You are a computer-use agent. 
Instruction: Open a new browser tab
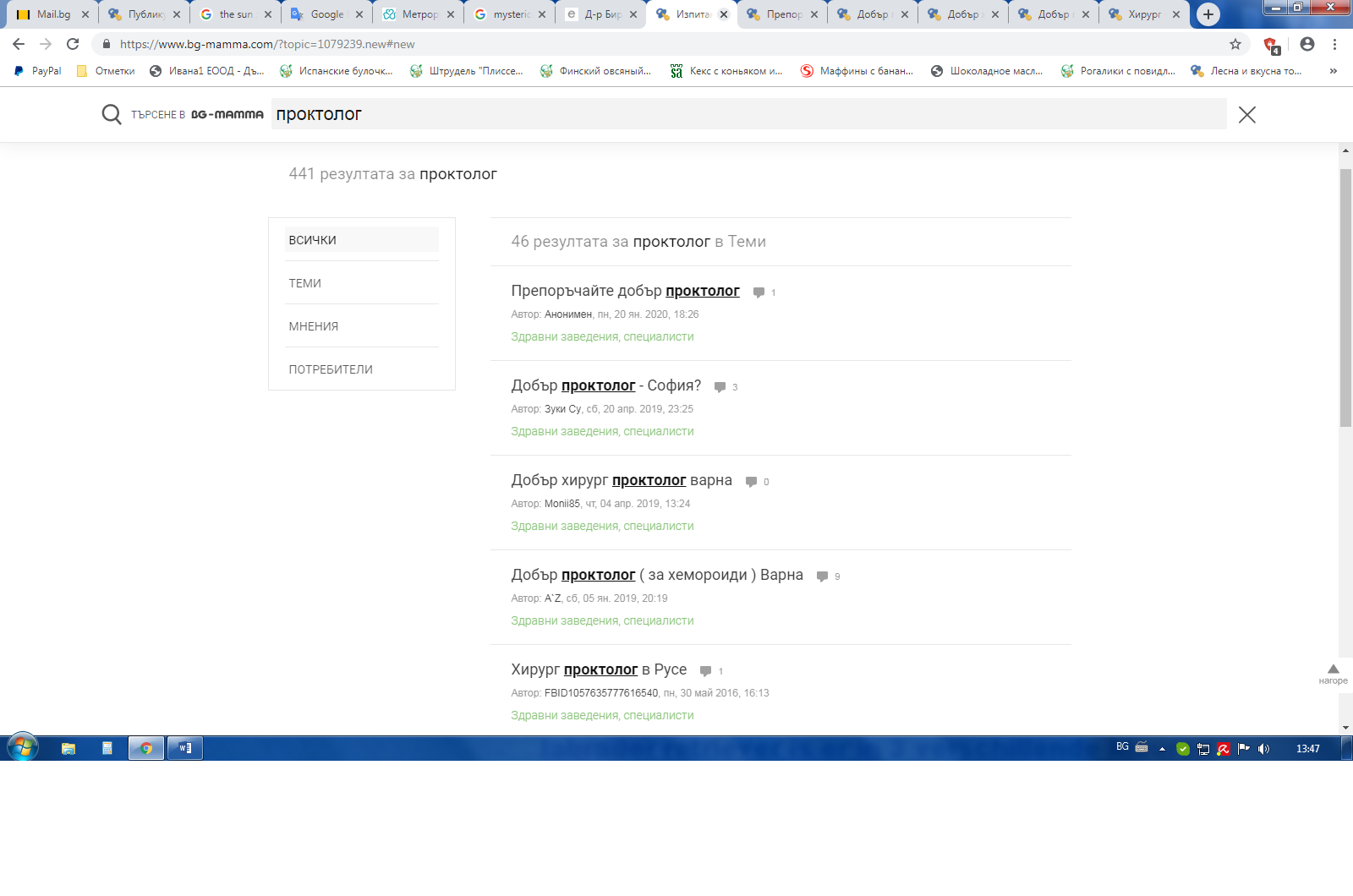pyautogui.click(x=1208, y=14)
